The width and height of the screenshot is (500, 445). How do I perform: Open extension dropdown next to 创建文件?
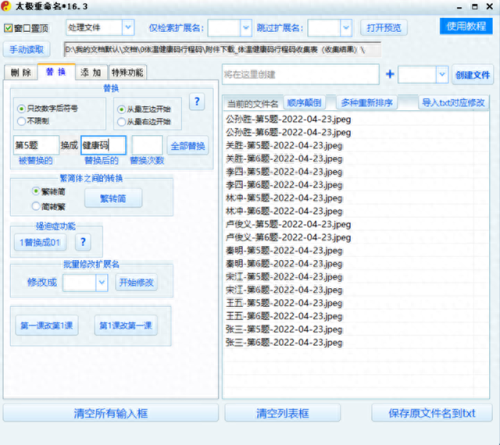tap(442, 74)
